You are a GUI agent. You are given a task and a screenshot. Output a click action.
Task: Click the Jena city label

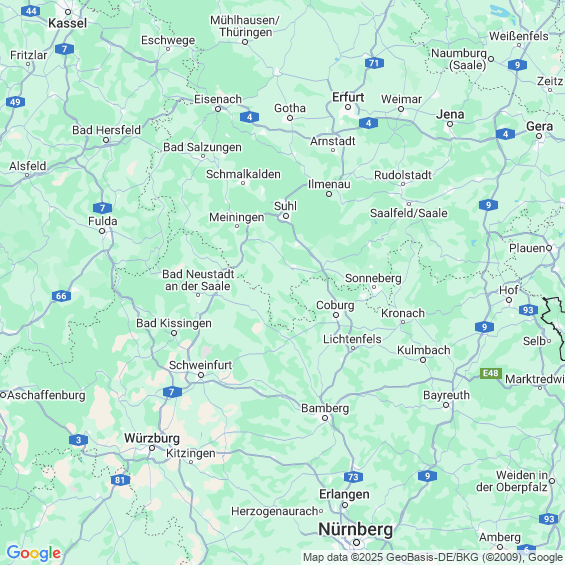click(450, 114)
